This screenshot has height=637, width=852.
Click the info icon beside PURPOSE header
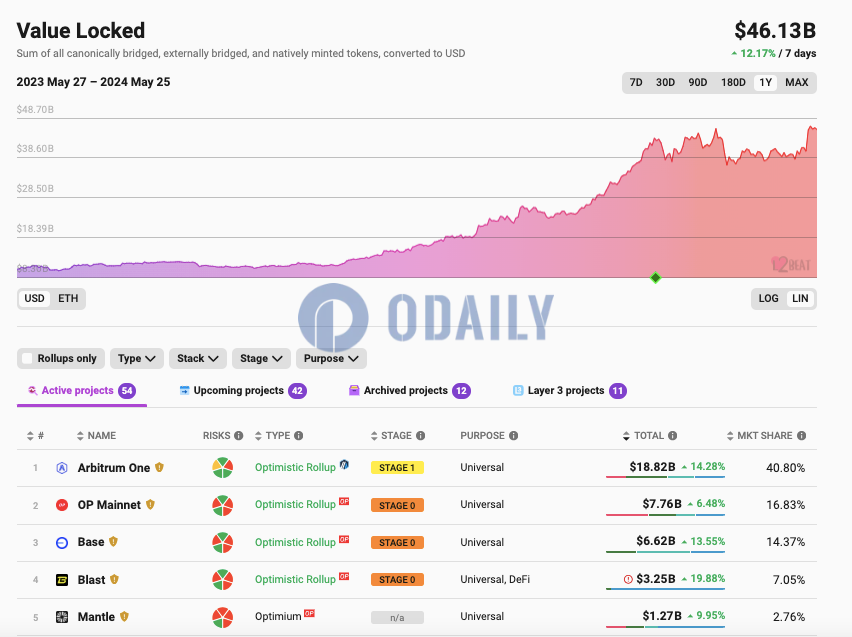(513, 435)
